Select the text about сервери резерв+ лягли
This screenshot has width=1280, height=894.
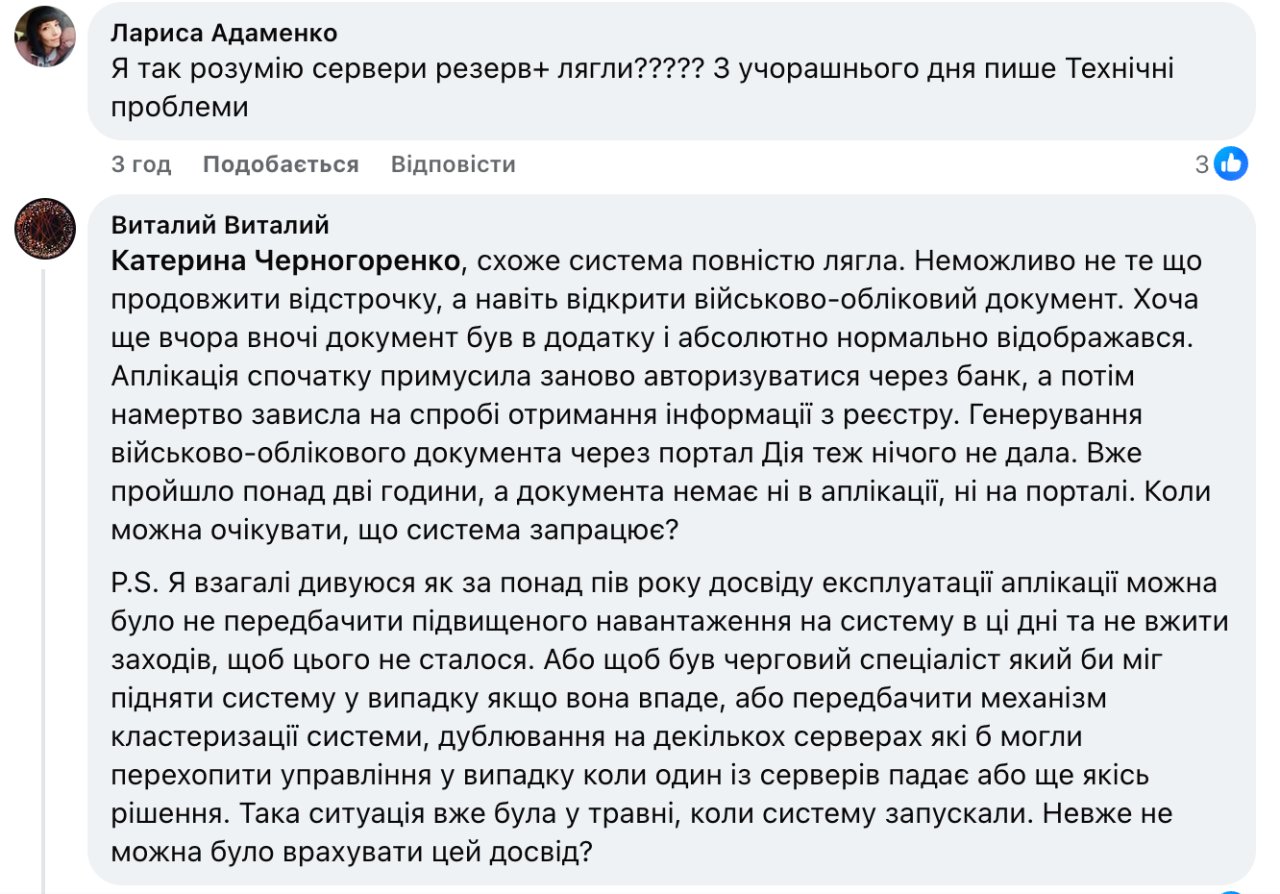pyautogui.click(x=400, y=67)
